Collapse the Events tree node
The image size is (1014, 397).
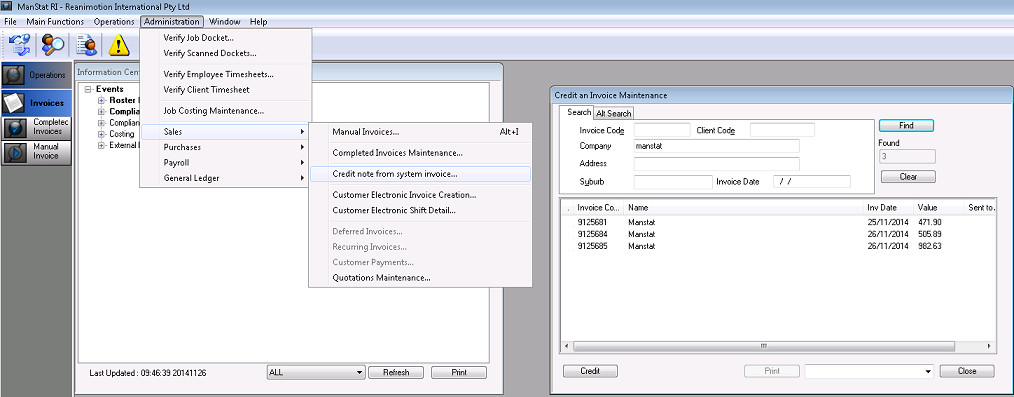pyautogui.click(x=89, y=89)
